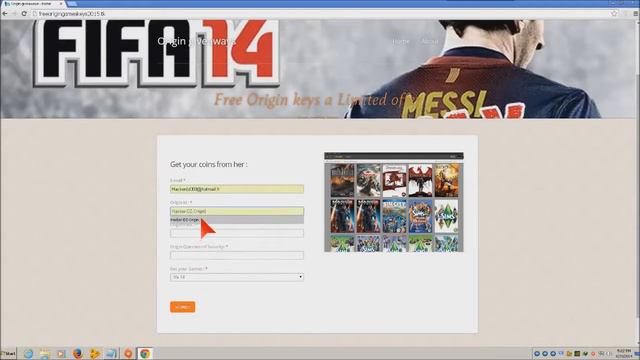The width and height of the screenshot is (640, 360).
Task: Open File Explorer from the taskbar
Action: [x=44, y=353]
